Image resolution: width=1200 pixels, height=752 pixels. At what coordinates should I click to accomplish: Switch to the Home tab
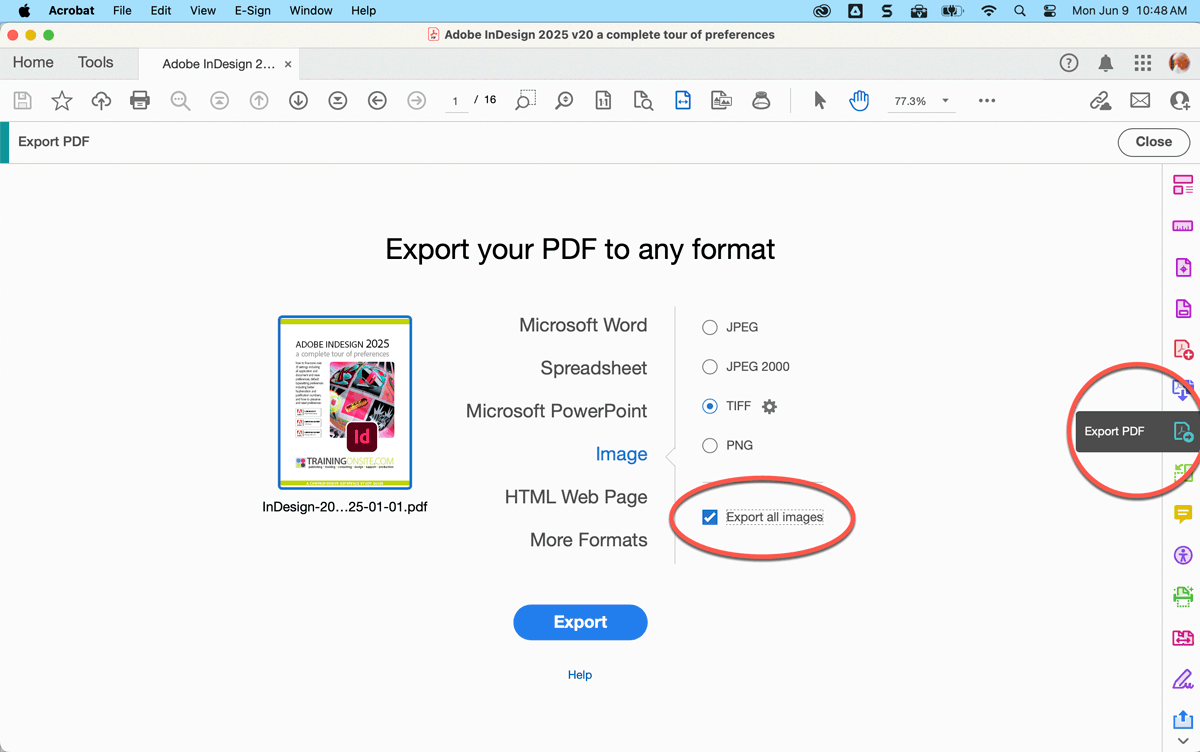click(x=33, y=62)
